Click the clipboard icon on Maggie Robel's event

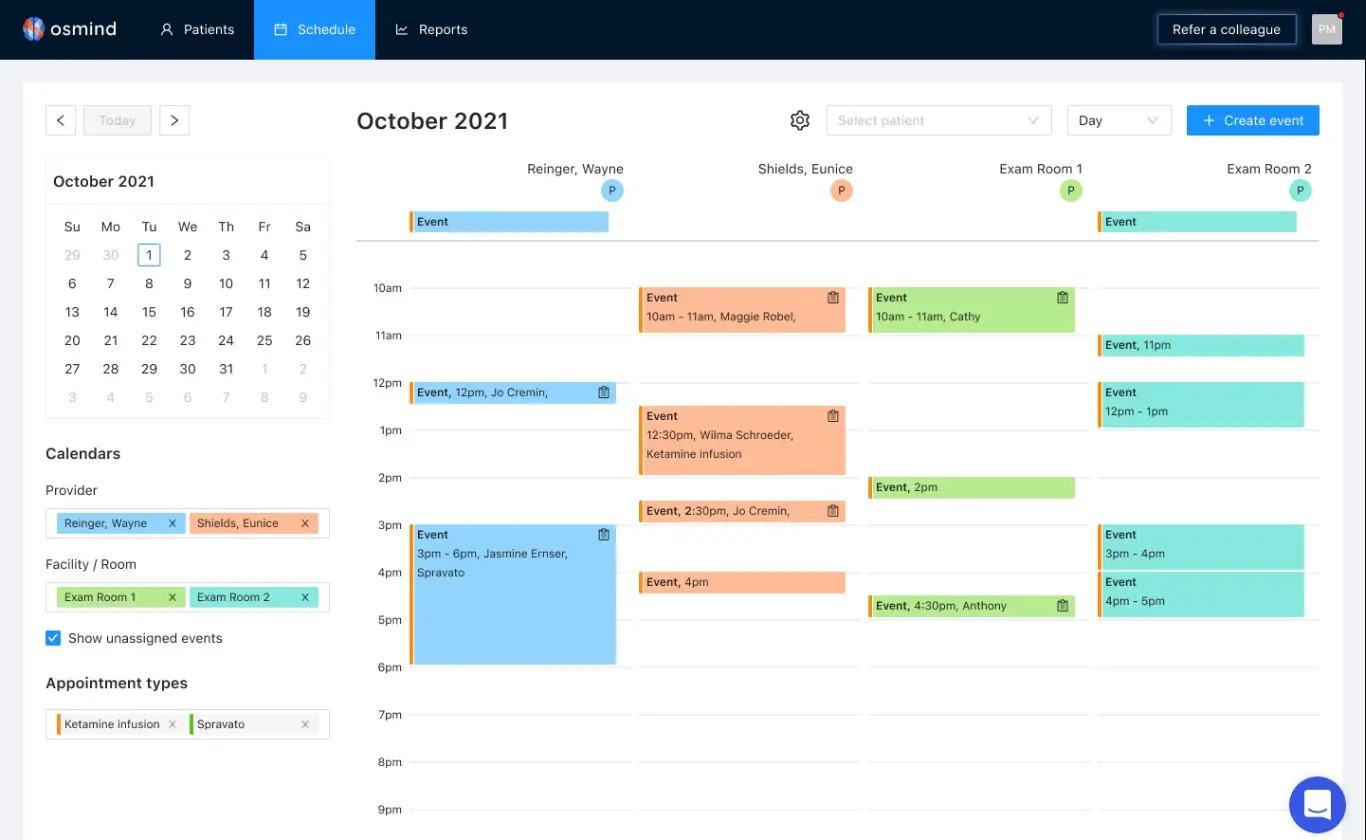pyautogui.click(x=833, y=297)
